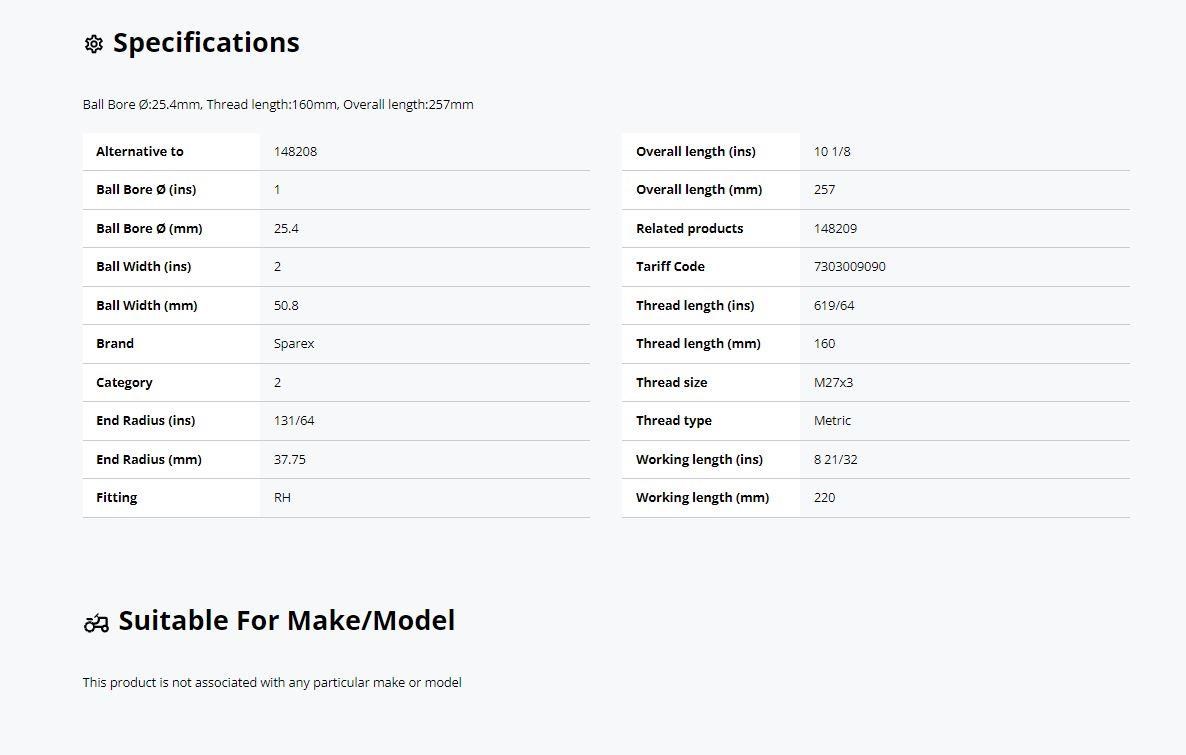Click the tractor icon beside Suitable For Make/Model
Viewport: 1186px width, 755px height.
[96, 623]
